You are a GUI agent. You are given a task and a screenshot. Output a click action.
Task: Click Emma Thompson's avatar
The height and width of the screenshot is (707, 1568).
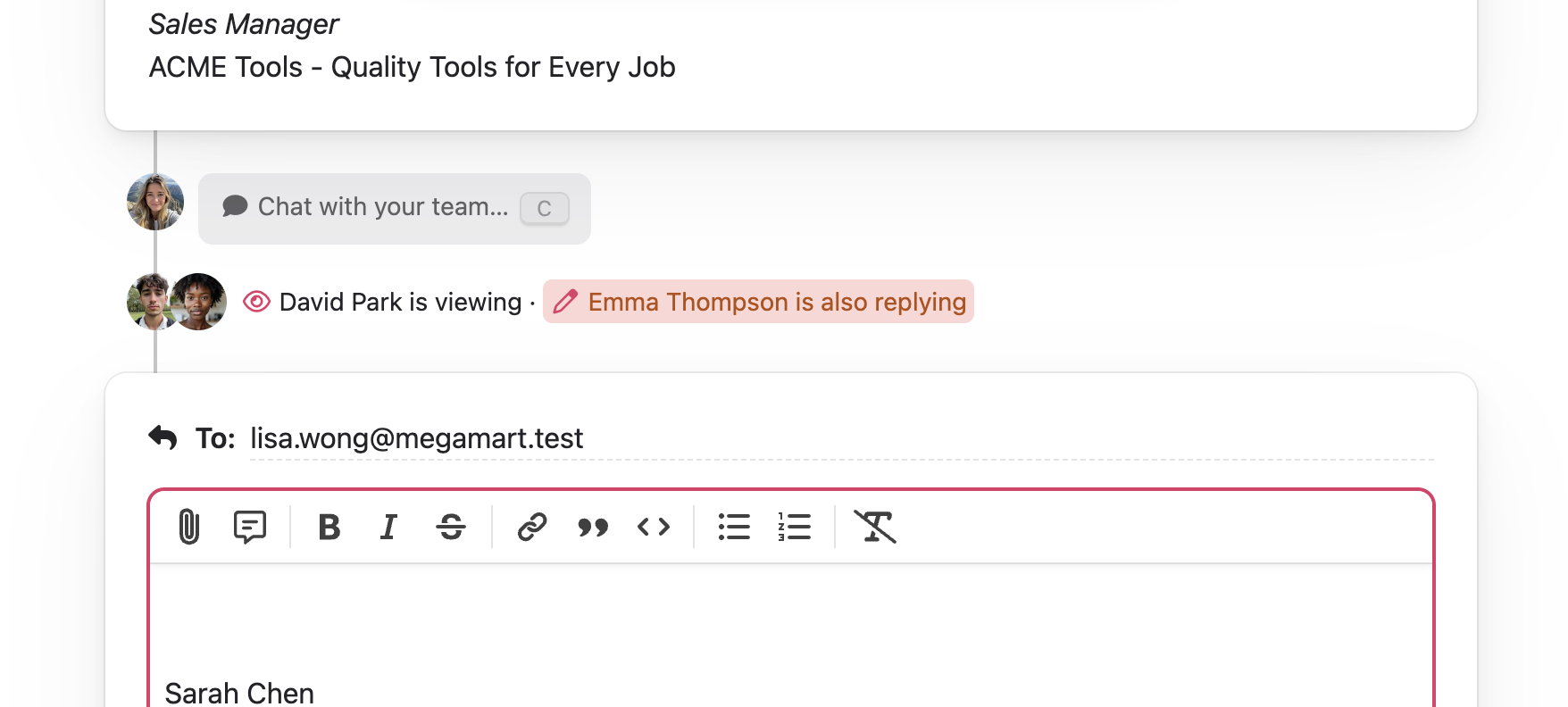coord(200,302)
